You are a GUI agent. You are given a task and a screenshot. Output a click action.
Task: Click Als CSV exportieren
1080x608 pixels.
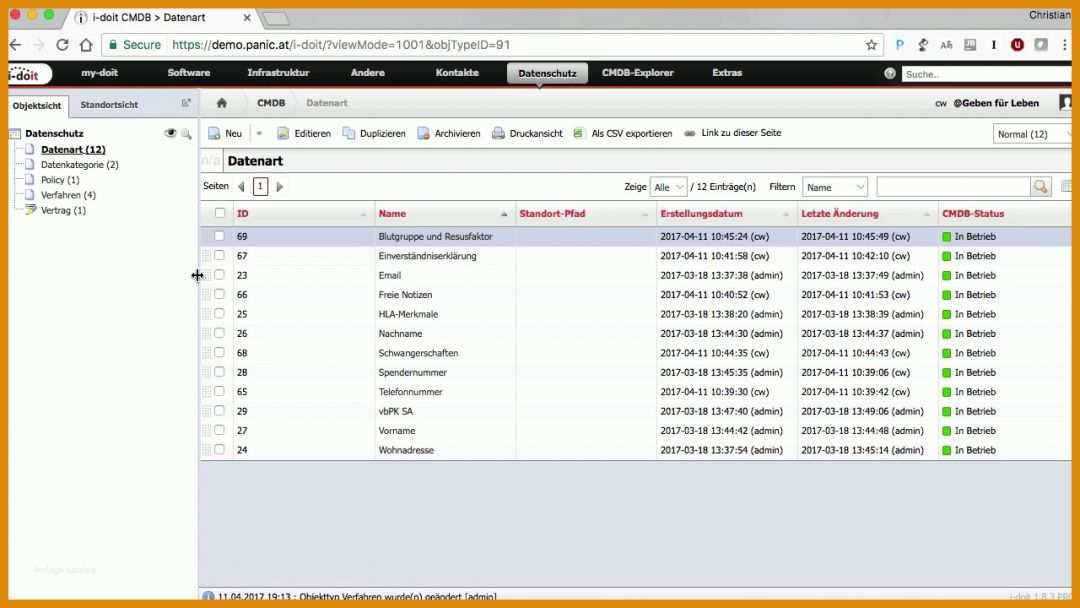(623, 134)
